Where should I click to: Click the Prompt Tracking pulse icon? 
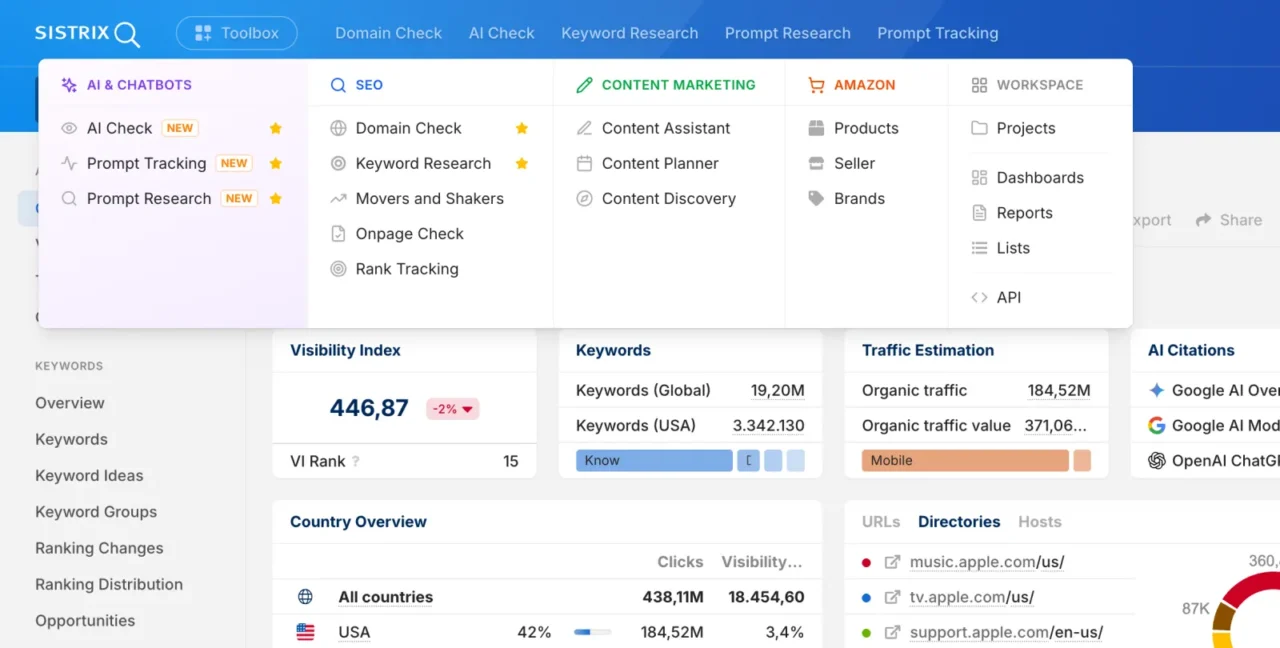click(x=69, y=163)
